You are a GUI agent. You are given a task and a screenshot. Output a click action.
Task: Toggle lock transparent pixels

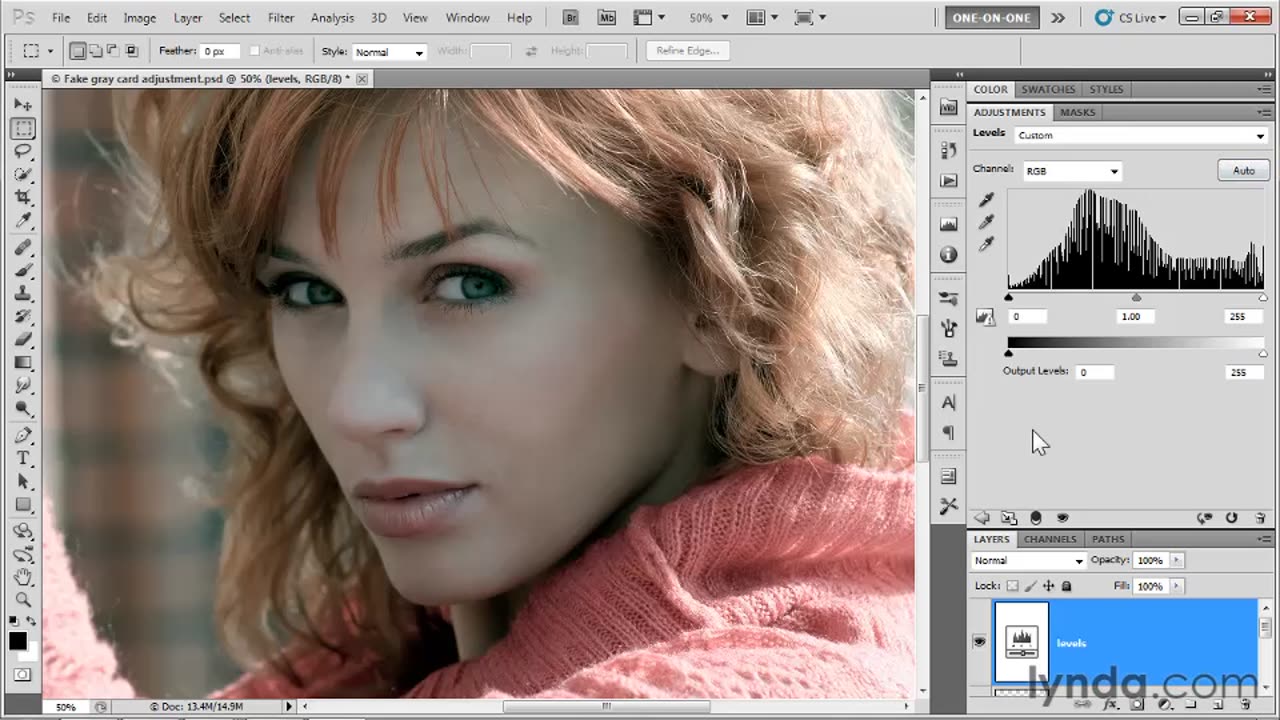click(x=1012, y=586)
